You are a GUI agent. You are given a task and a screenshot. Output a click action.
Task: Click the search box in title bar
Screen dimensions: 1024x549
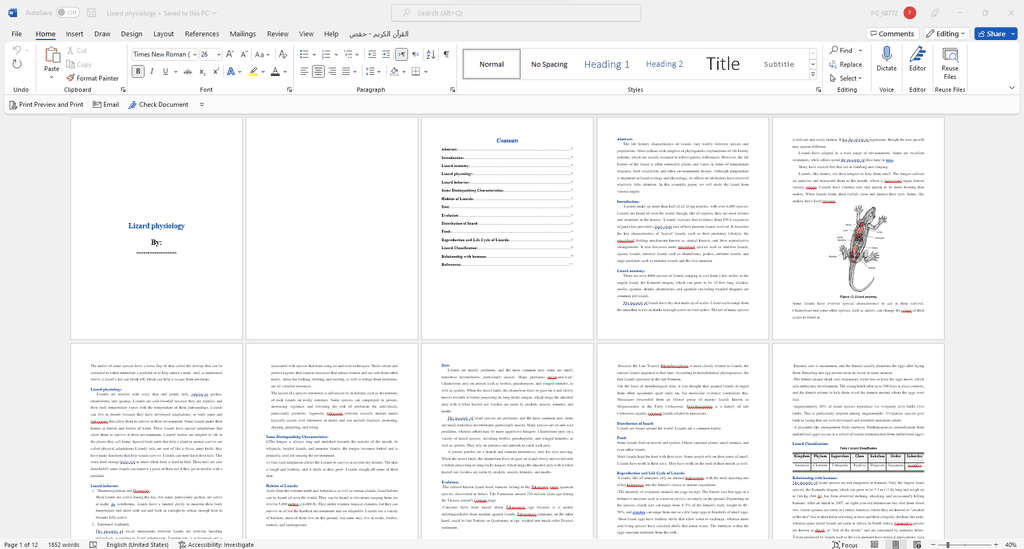516,12
